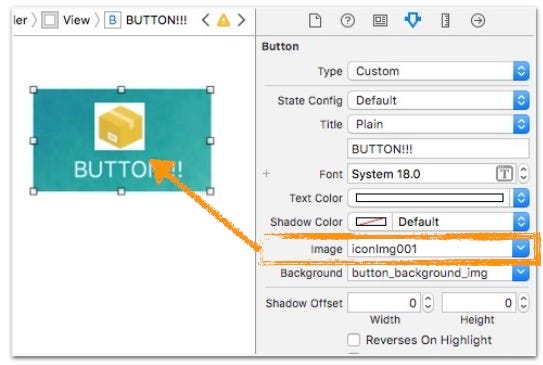Open the State Config dropdown
The height and width of the screenshot is (365, 543).
click(438, 100)
